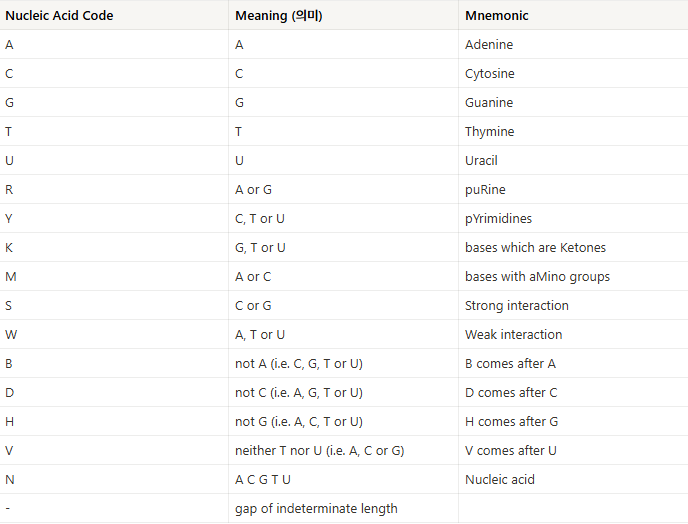Select the "Nucleic acid" mnemonic cell
Screen dimensions: 688x524
(500, 480)
